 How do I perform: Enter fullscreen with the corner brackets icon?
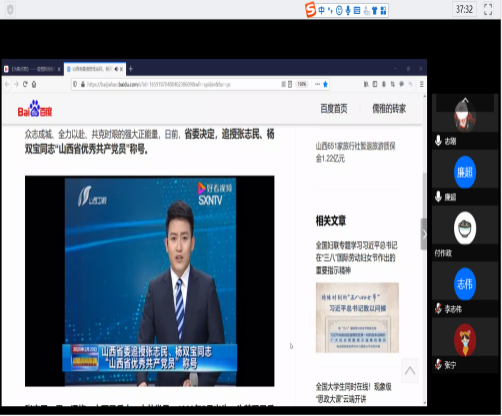488,9
